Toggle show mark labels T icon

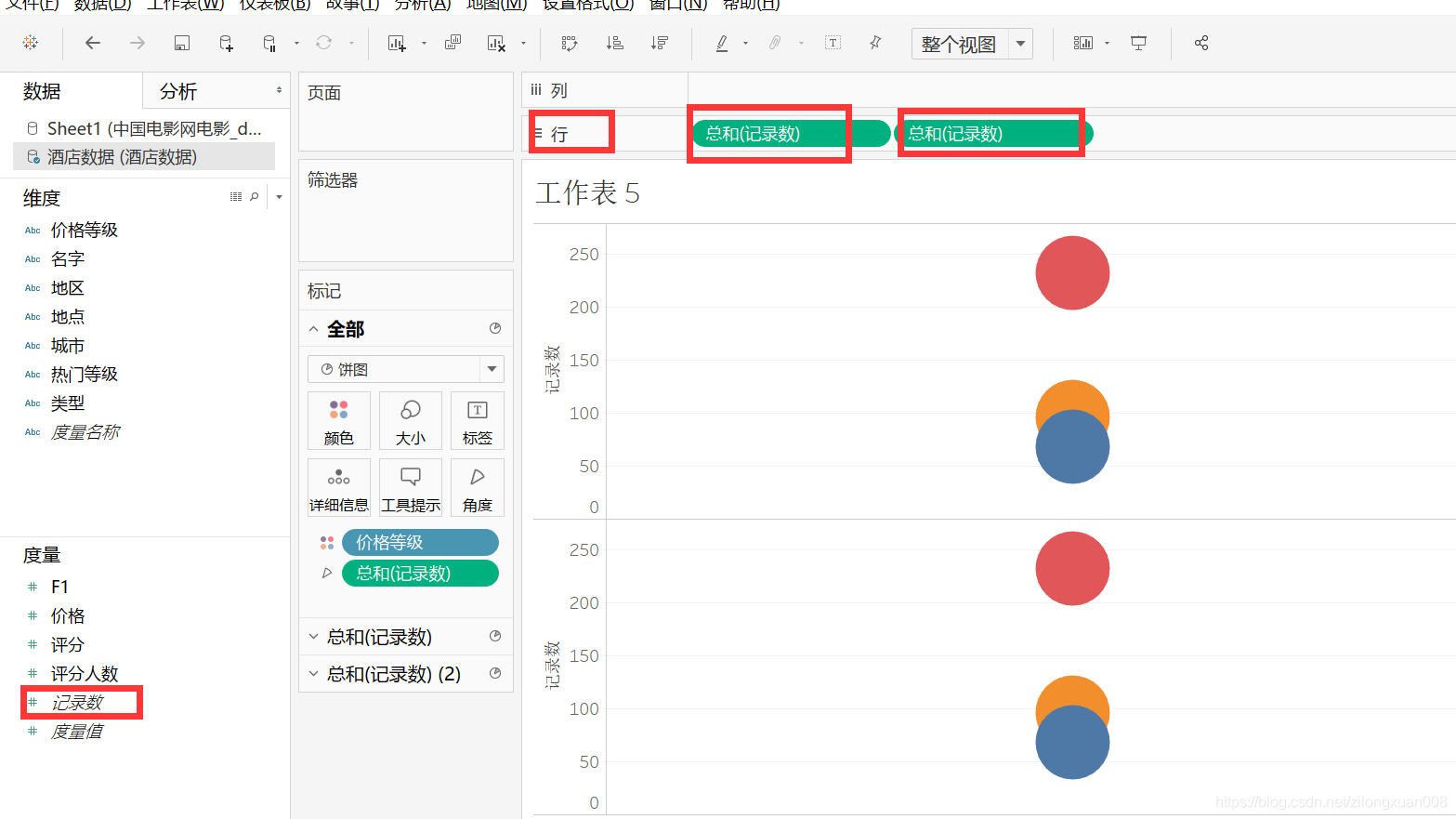point(833,43)
